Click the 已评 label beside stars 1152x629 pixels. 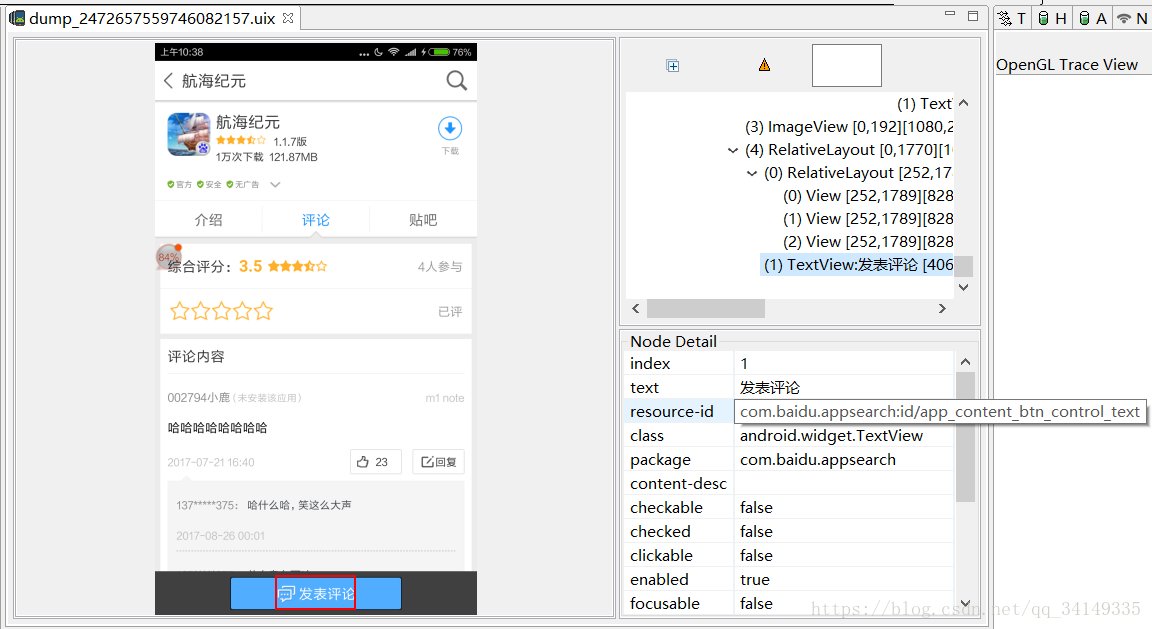point(450,312)
